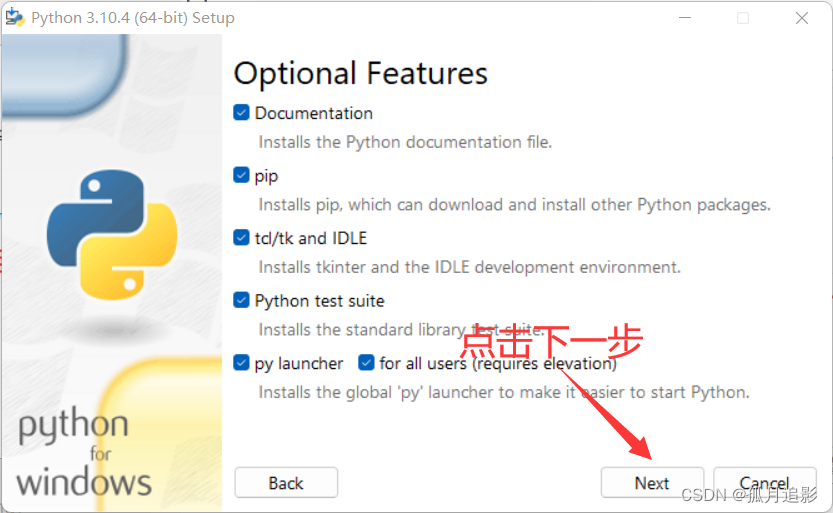Cancel the Python setup
The width and height of the screenshot is (833, 513).
tap(764, 483)
